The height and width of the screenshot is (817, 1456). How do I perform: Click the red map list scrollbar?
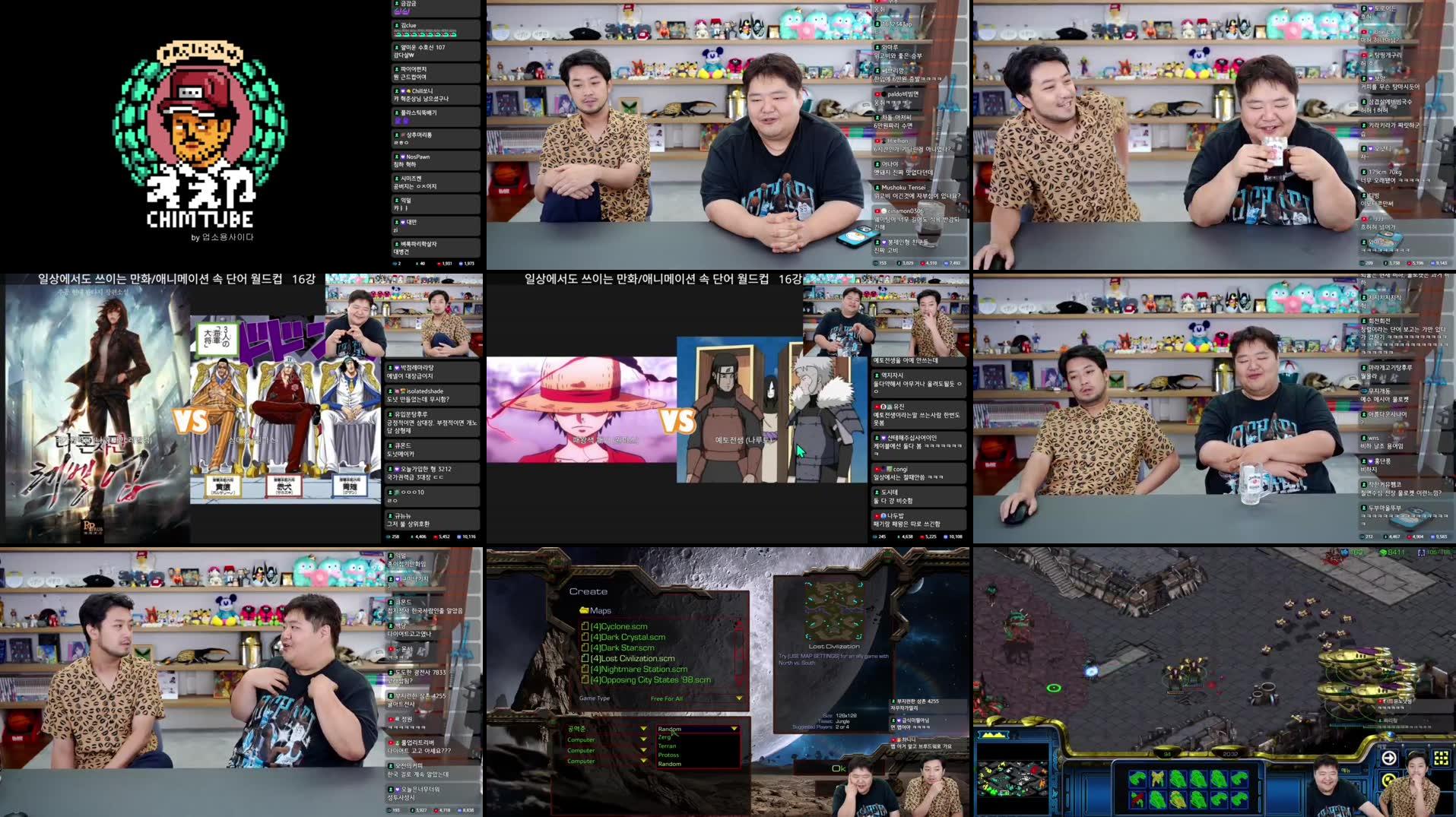click(738, 652)
